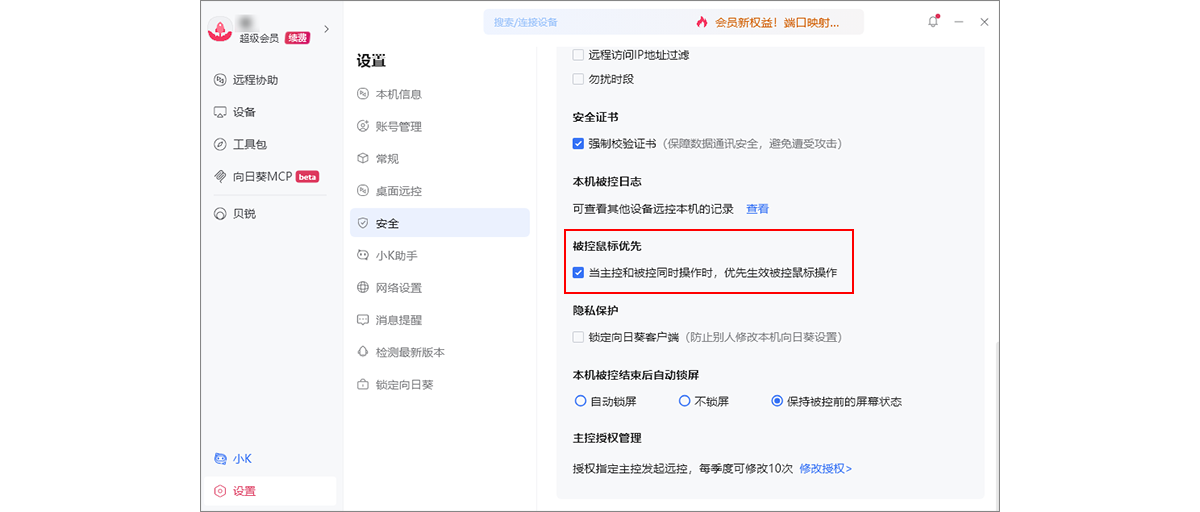This screenshot has width=1200, height=512.
Task: Select 不锁屏 radio option
Action: tap(684, 401)
